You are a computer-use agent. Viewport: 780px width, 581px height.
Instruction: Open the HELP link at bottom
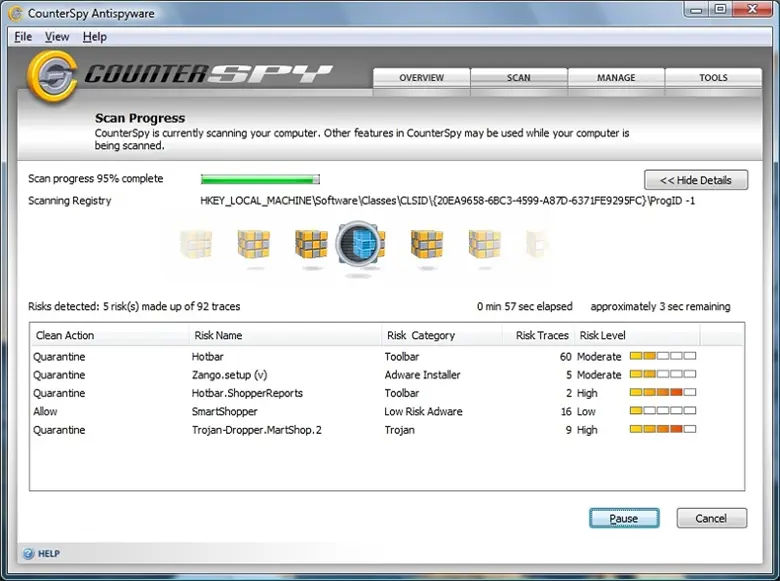(49, 554)
